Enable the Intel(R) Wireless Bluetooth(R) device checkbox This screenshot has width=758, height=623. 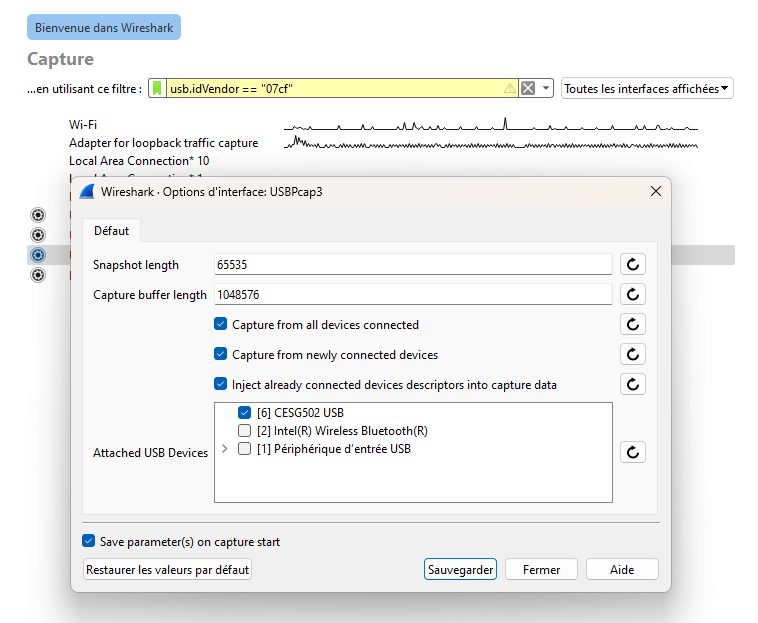pyautogui.click(x=245, y=430)
